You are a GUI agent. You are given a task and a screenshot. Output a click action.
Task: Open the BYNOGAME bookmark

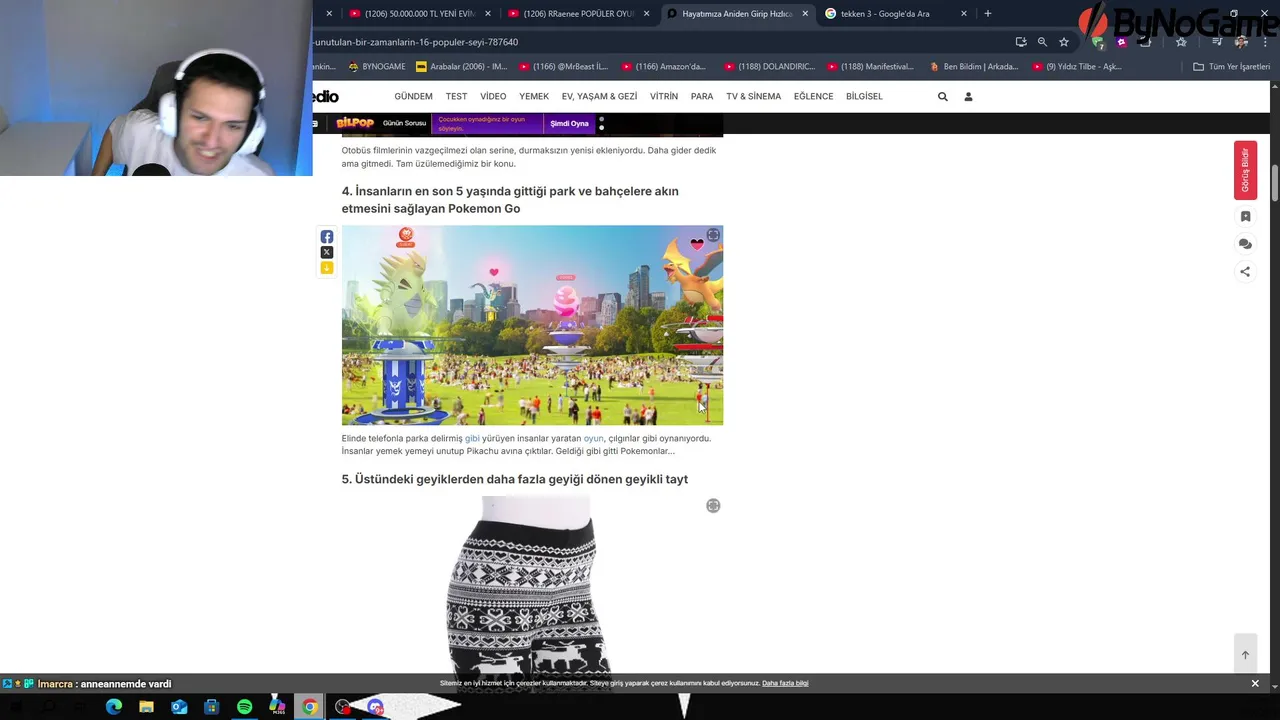377,67
